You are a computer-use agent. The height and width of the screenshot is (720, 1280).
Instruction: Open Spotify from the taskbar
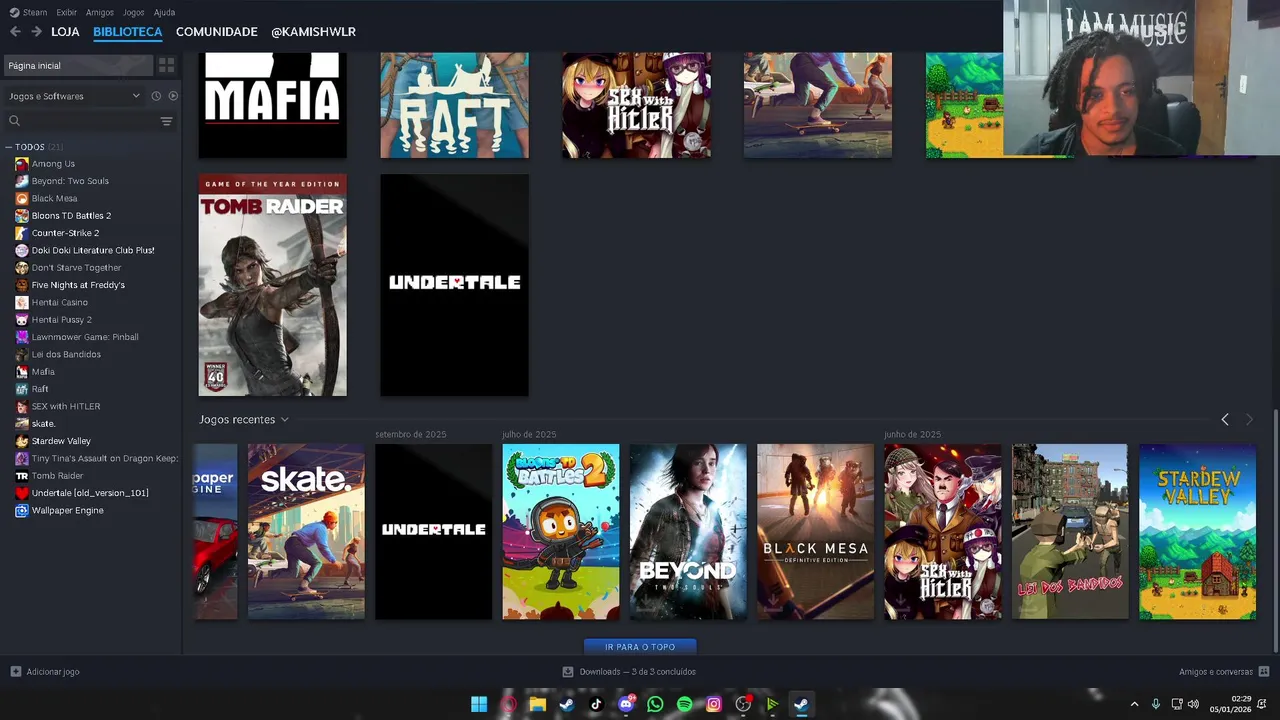tap(684, 704)
